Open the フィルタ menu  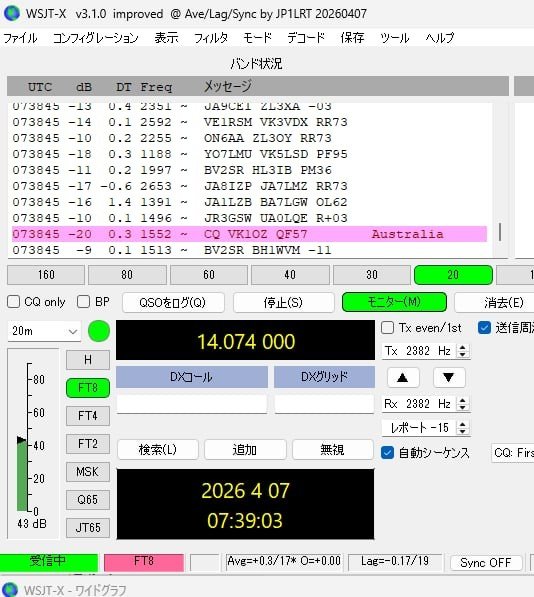211,38
